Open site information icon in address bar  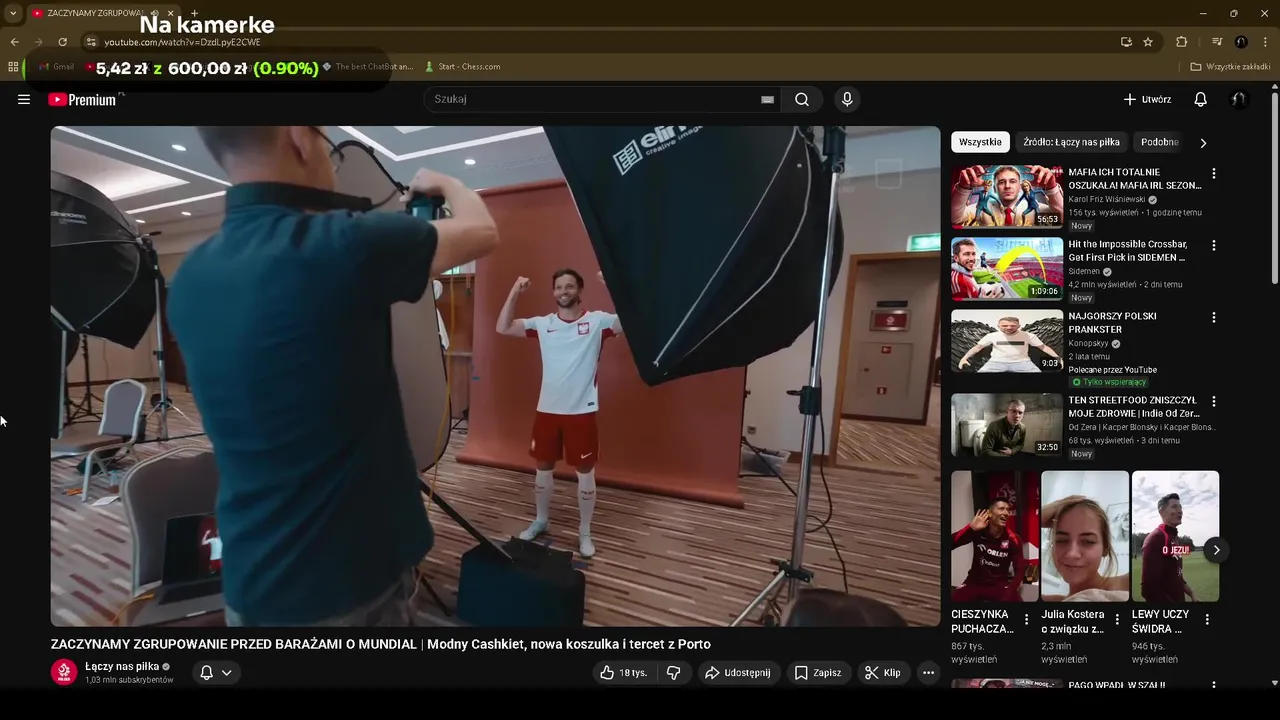coord(91,42)
